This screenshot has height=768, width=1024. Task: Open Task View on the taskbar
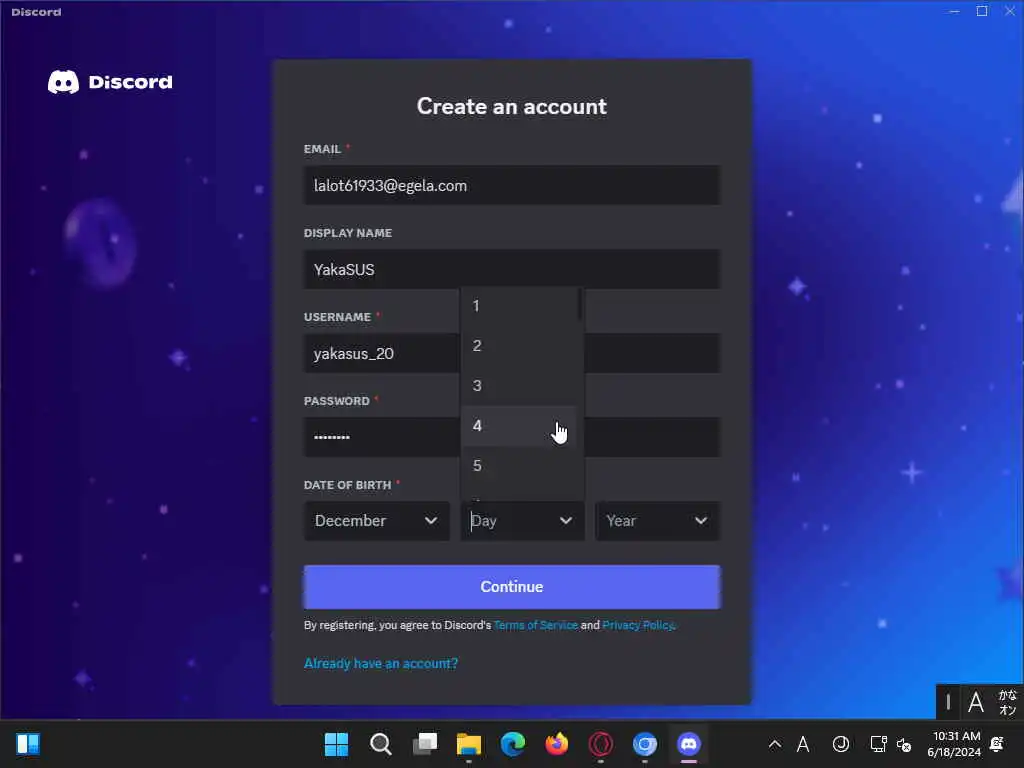coord(425,744)
